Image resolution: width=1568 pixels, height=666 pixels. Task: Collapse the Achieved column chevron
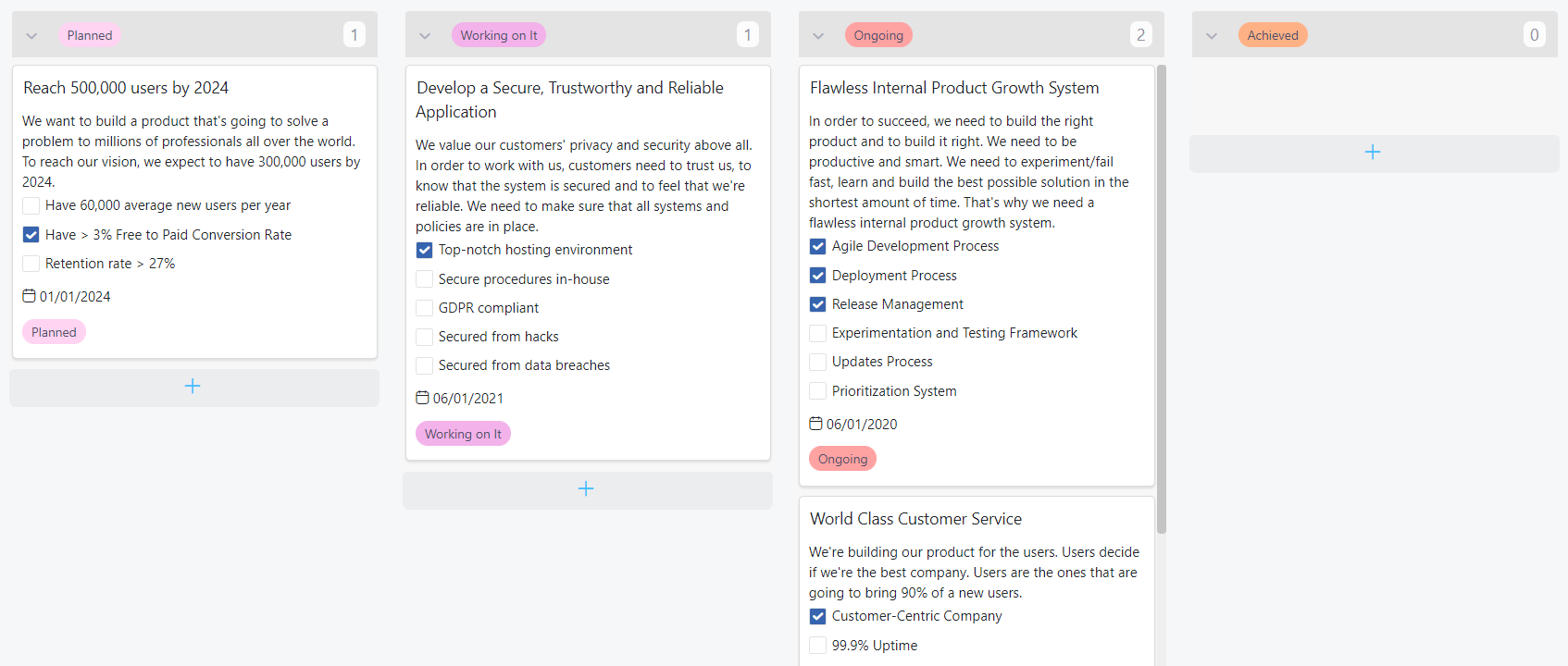pos(1212,36)
